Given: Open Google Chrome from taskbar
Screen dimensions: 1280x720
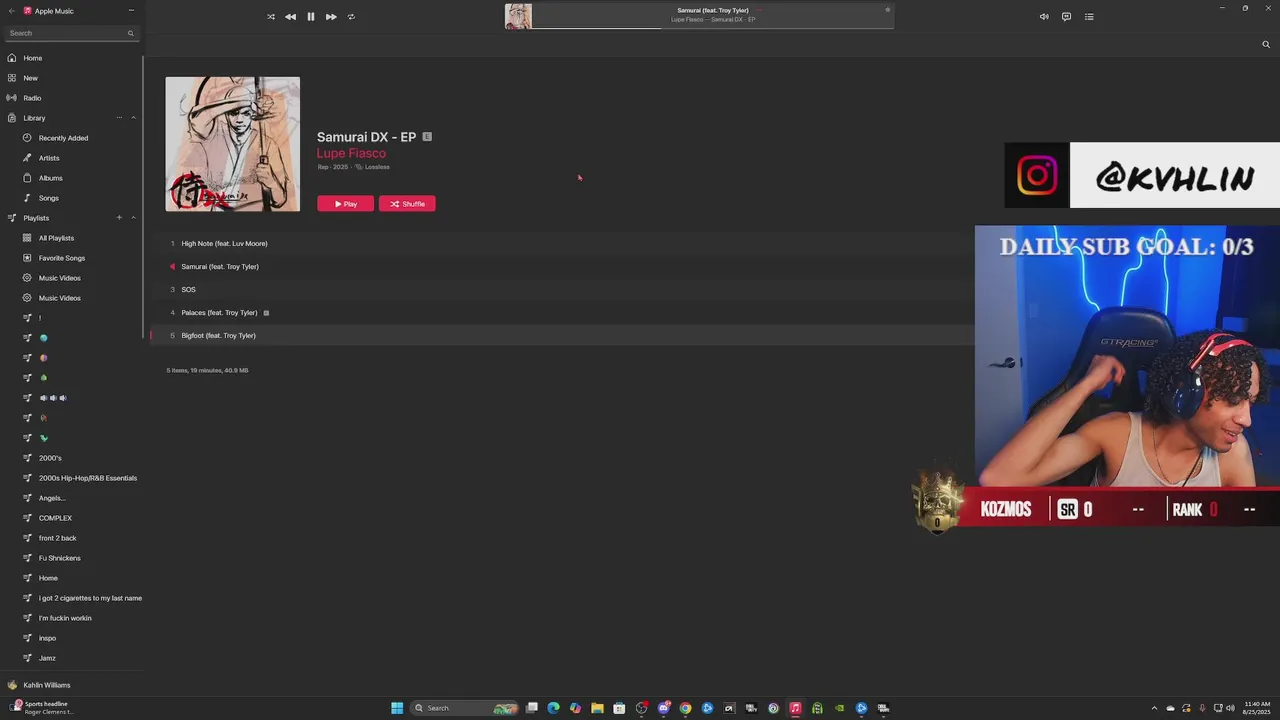Looking at the screenshot, I should coord(685,708).
